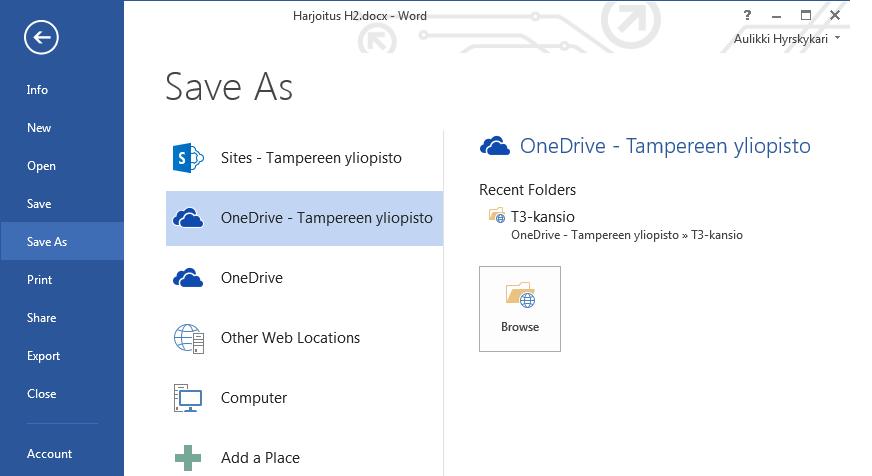Go to the Share page
Viewport: 872px width, 476px height.
(42, 318)
